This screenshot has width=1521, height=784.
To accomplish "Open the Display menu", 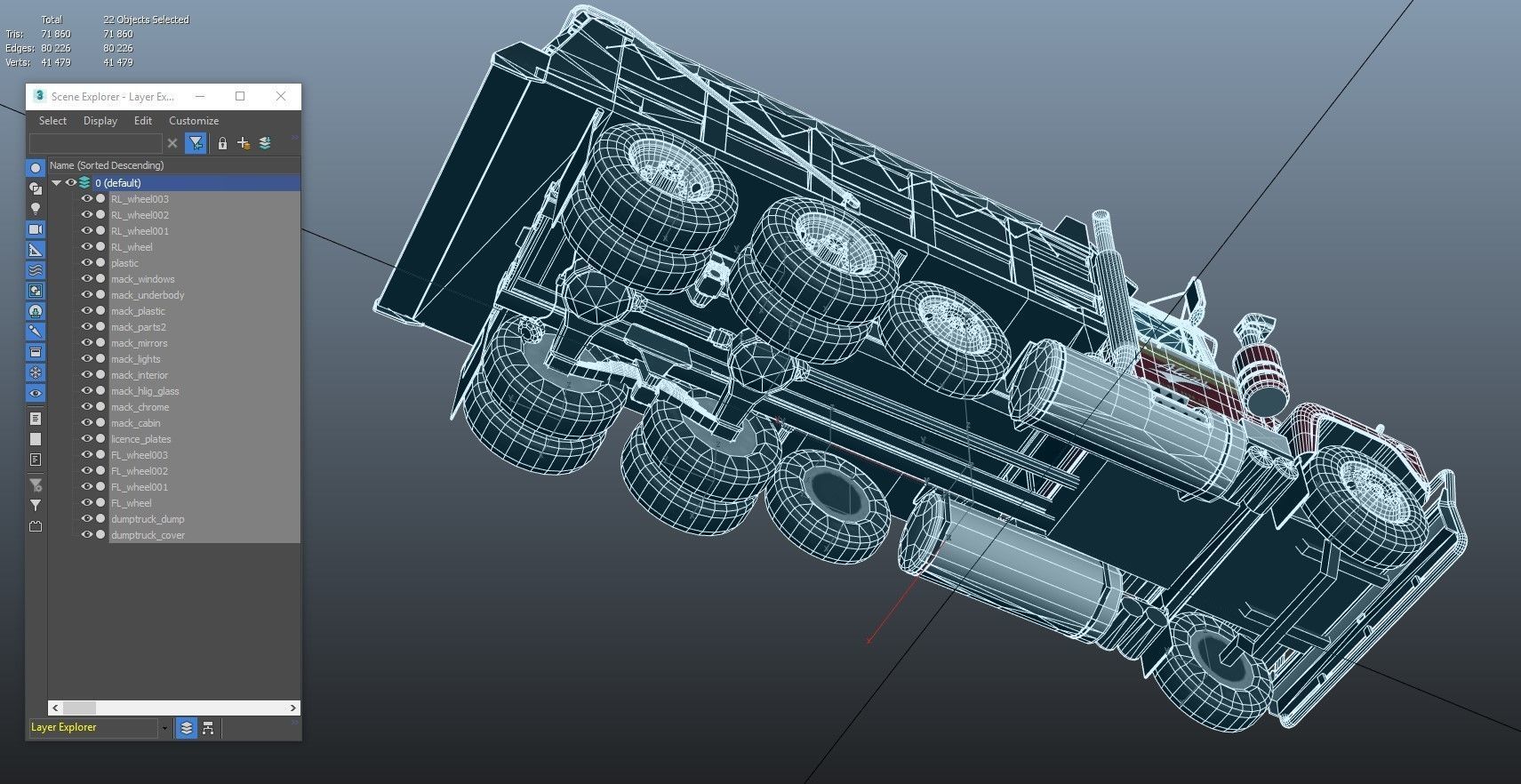I will [x=100, y=121].
